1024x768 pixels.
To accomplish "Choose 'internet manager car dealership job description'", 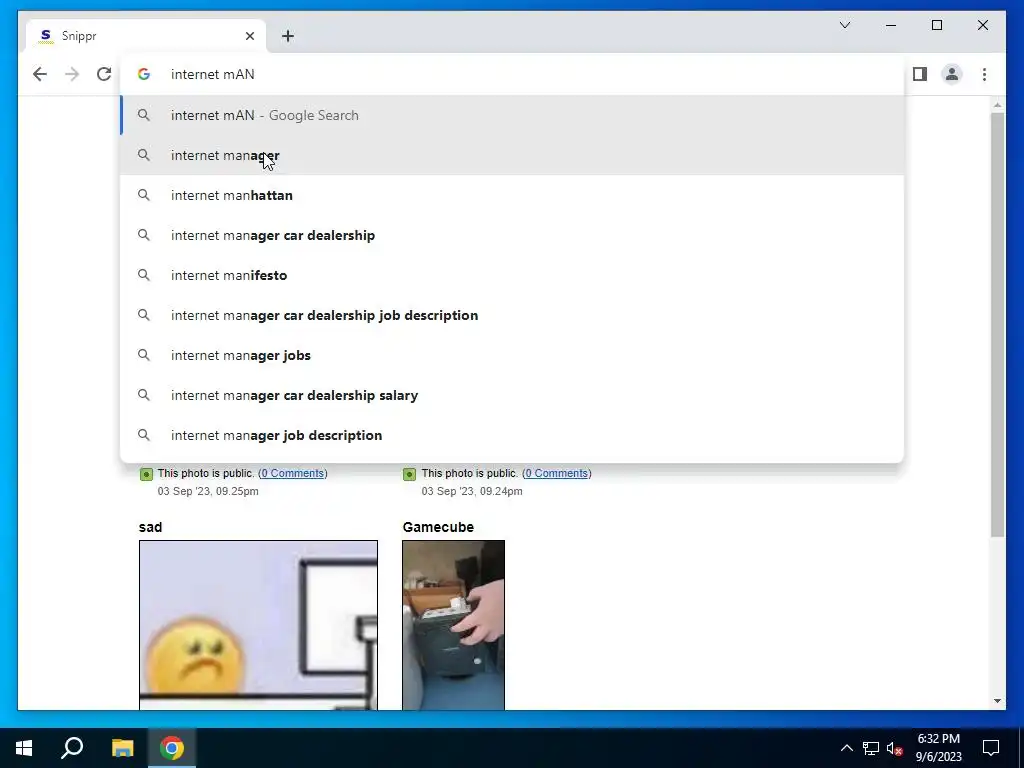I will coord(512,315).
